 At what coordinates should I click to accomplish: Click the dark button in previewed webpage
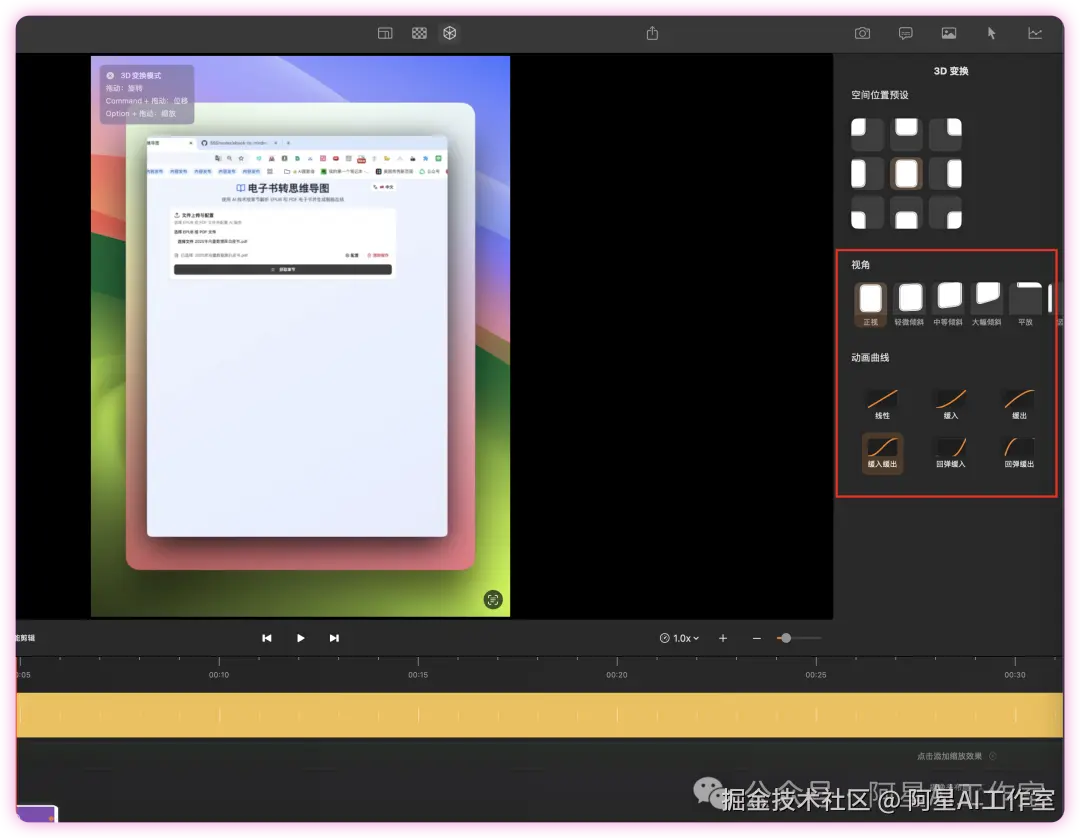point(282,269)
